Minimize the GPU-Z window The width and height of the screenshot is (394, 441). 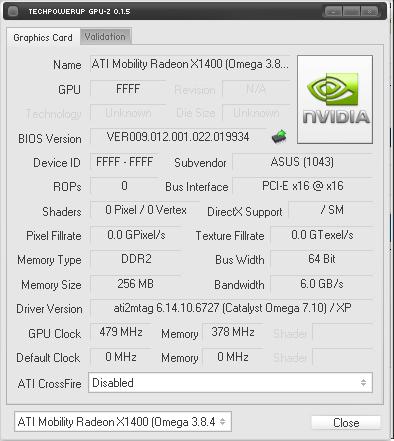coord(333,11)
